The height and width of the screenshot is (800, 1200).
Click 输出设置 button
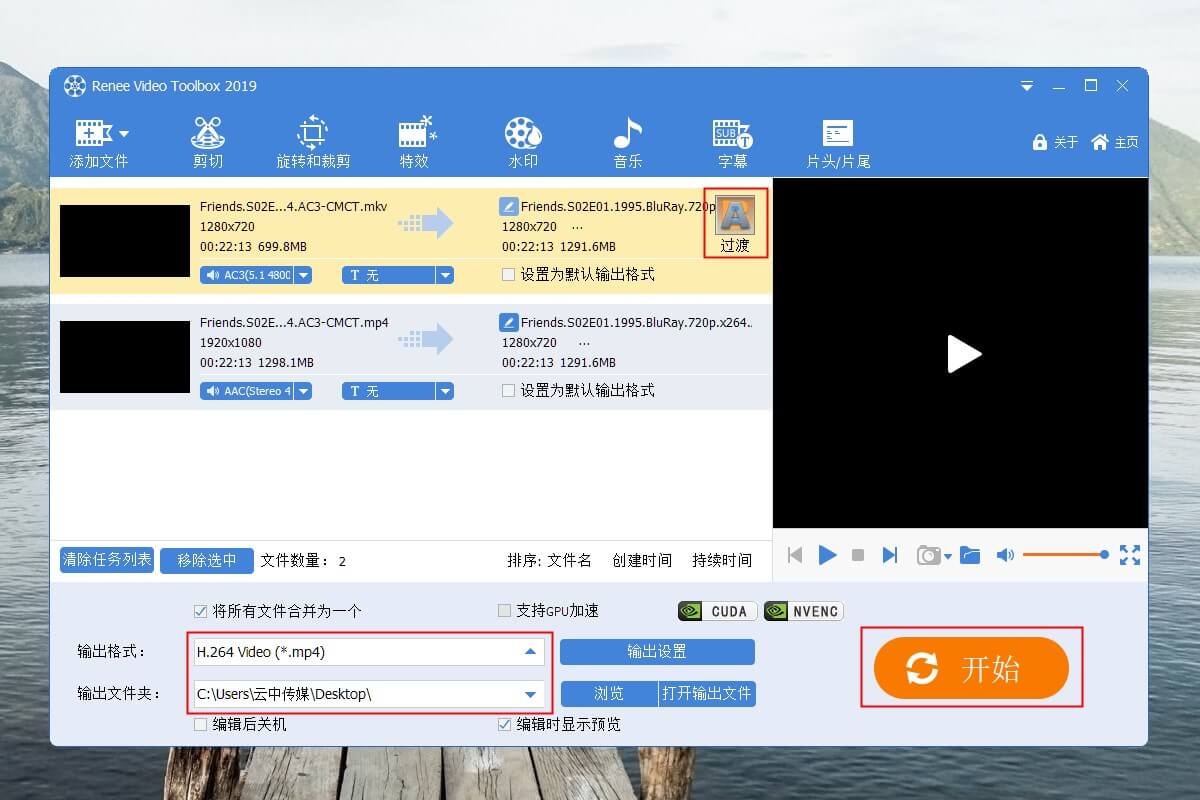tap(657, 652)
